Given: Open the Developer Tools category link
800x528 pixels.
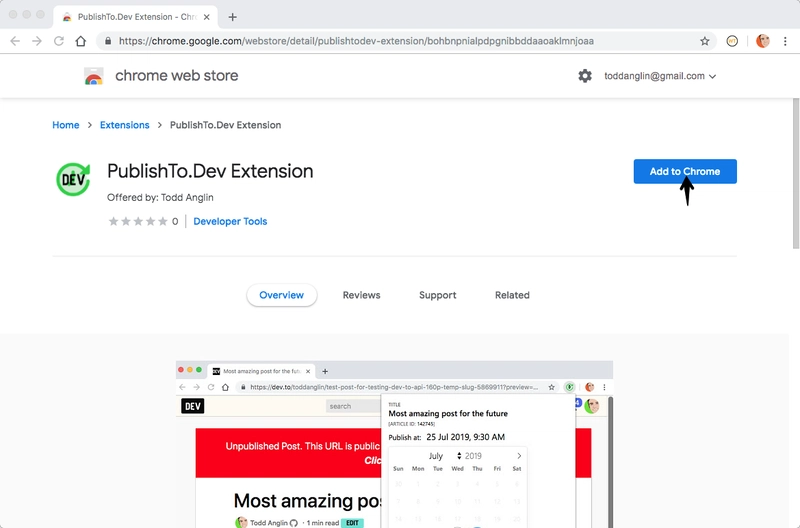Looking at the screenshot, I should (230, 221).
